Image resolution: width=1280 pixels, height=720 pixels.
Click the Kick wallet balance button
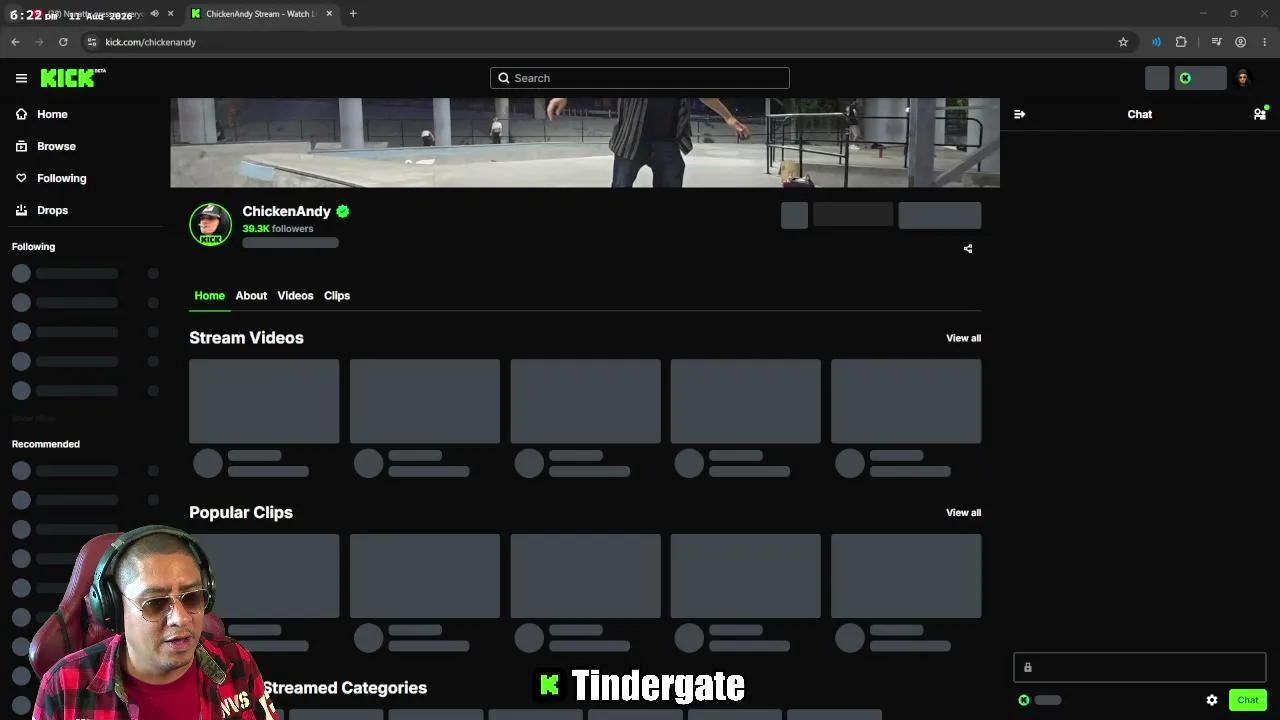pyautogui.click(x=1200, y=78)
